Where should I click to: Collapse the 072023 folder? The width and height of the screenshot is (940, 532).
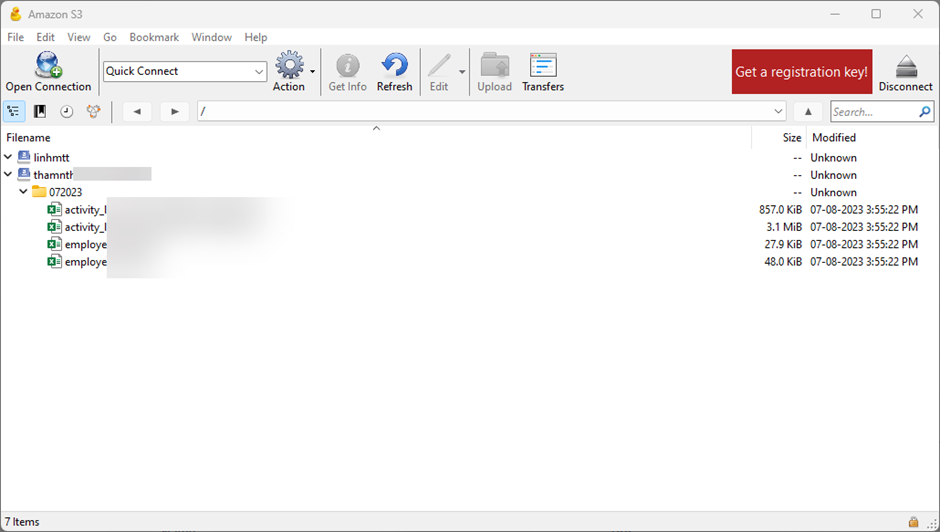[23, 192]
